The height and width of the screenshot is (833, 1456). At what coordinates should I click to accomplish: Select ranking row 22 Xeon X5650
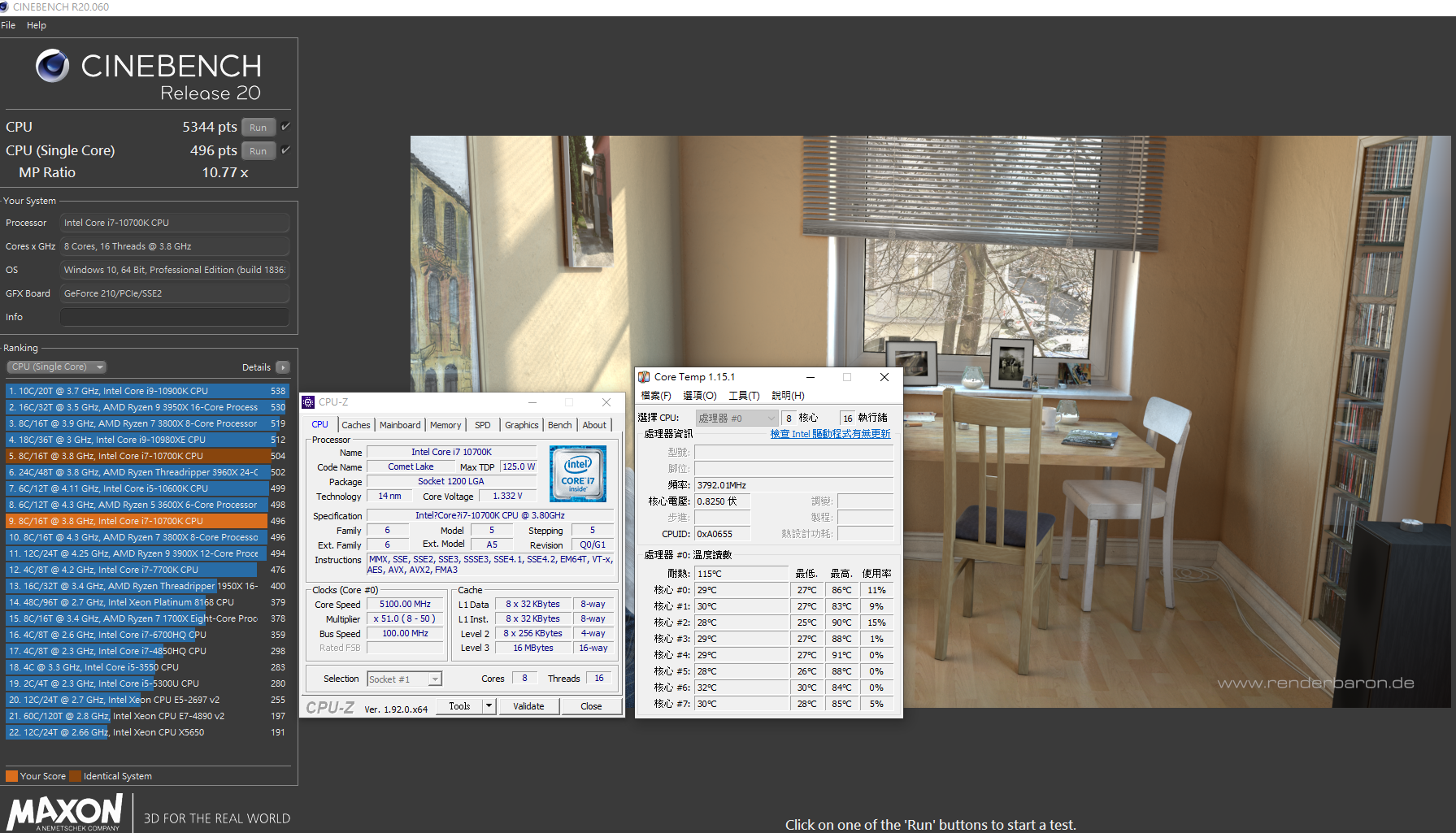click(146, 732)
